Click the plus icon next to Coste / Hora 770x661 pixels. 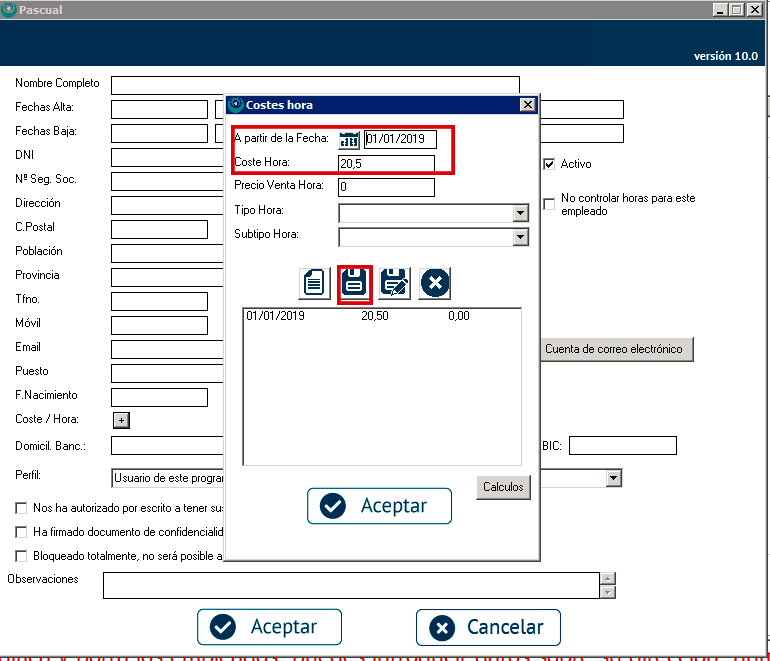click(x=121, y=421)
